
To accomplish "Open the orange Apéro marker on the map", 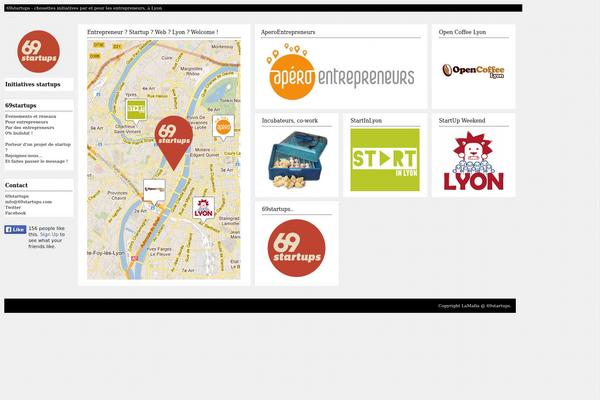I will pyautogui.click(x=223, y=128).
